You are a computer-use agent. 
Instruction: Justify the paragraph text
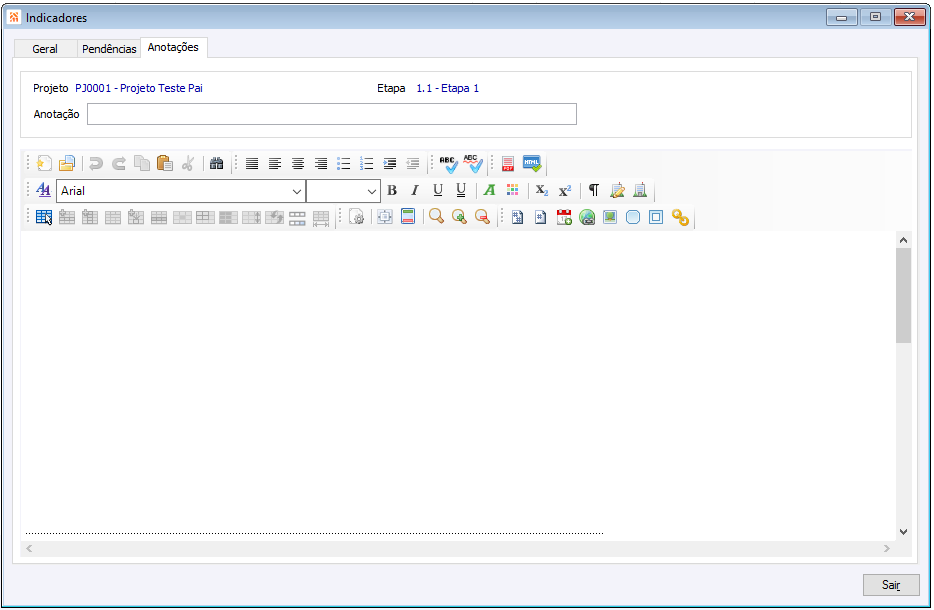pyautogui.click(x=252, y=163)
